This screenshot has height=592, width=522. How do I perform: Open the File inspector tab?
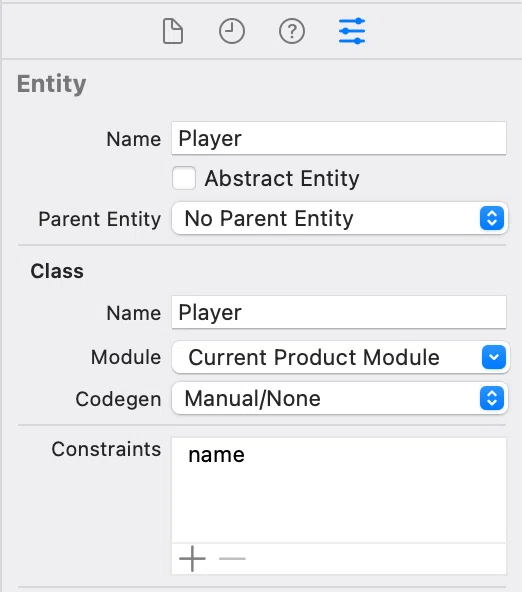tap(173, 32)
